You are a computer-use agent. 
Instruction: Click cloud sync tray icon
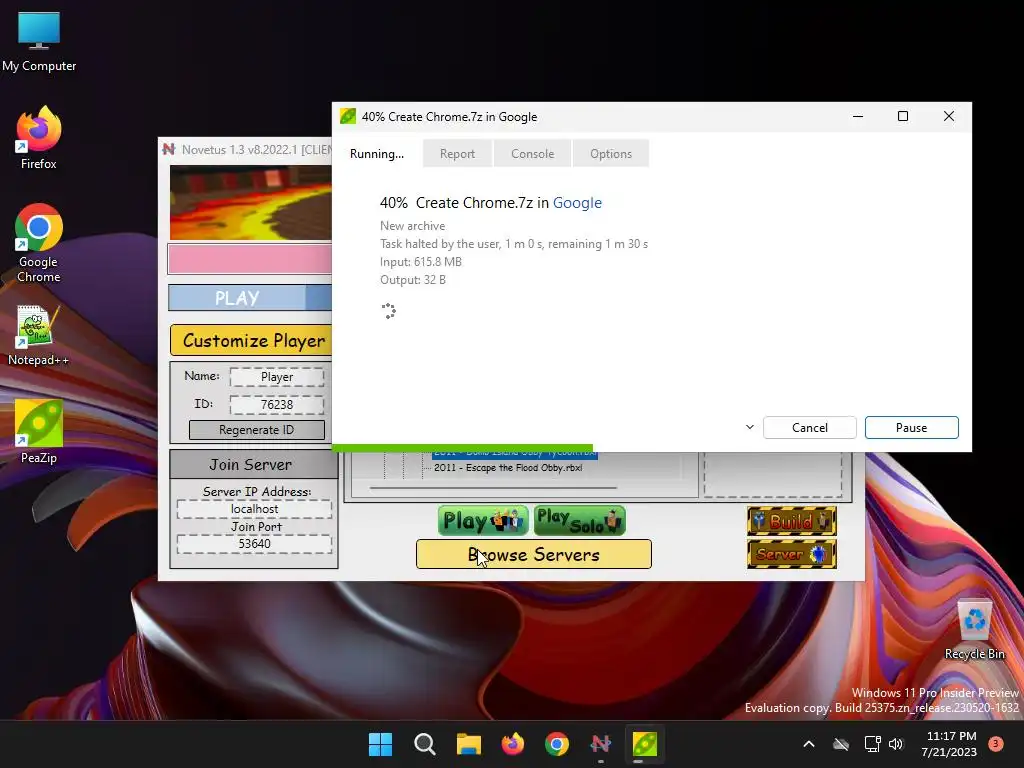tap(841, 744)
